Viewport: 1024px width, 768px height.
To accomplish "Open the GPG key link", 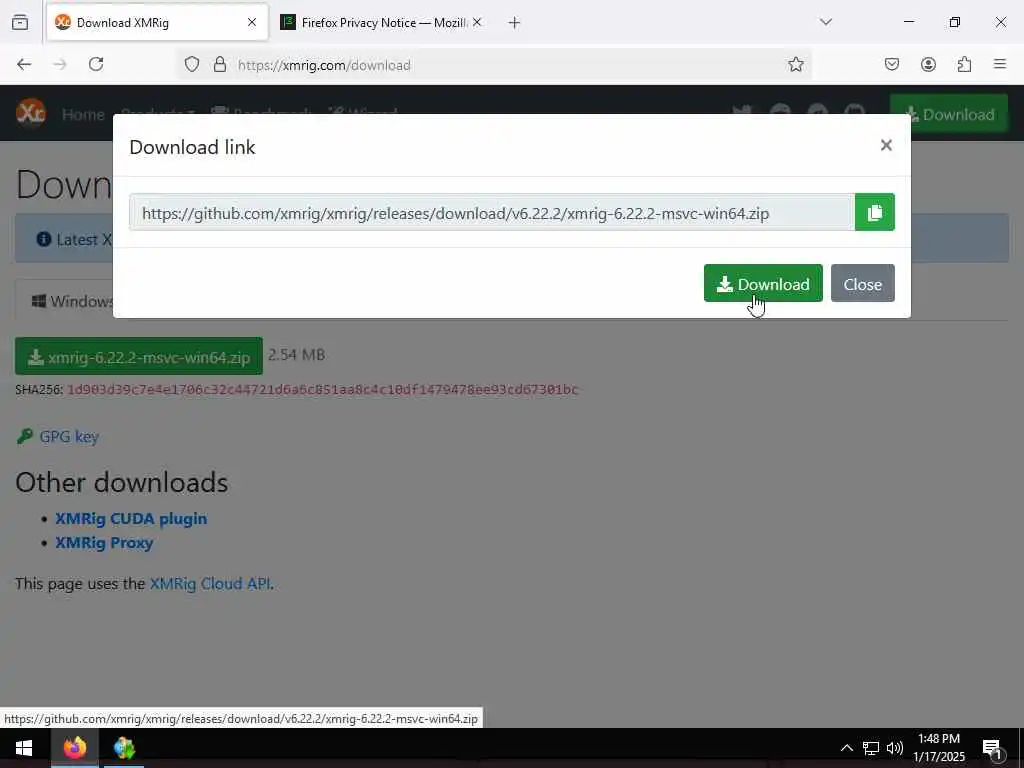I will point(69,436).
